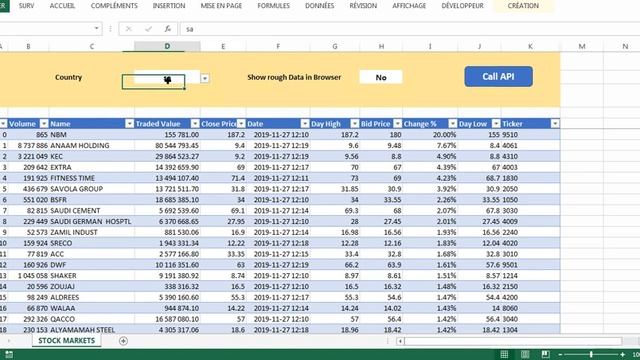Click volume cell 8 737 886
The height and width of the screenshot is (360, 640).
(29, 145)
